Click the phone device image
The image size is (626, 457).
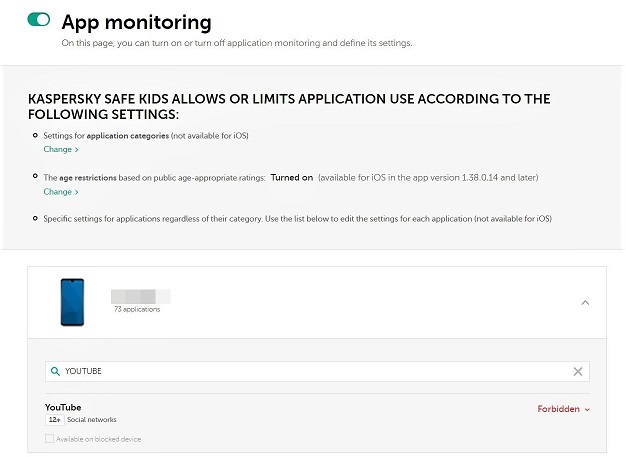click(x=72, y=302)
